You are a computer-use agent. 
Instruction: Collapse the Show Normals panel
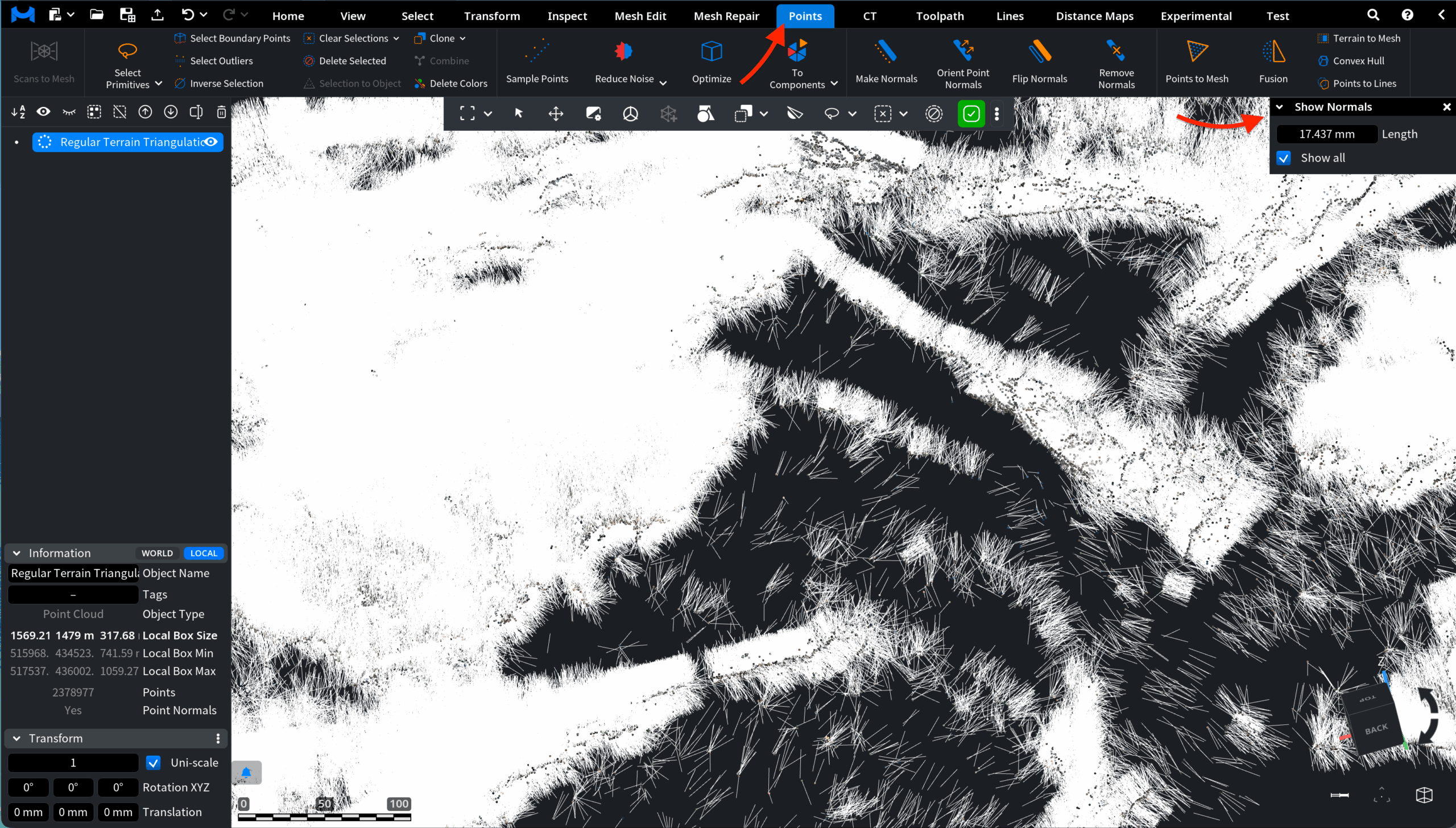point(1279,107)
